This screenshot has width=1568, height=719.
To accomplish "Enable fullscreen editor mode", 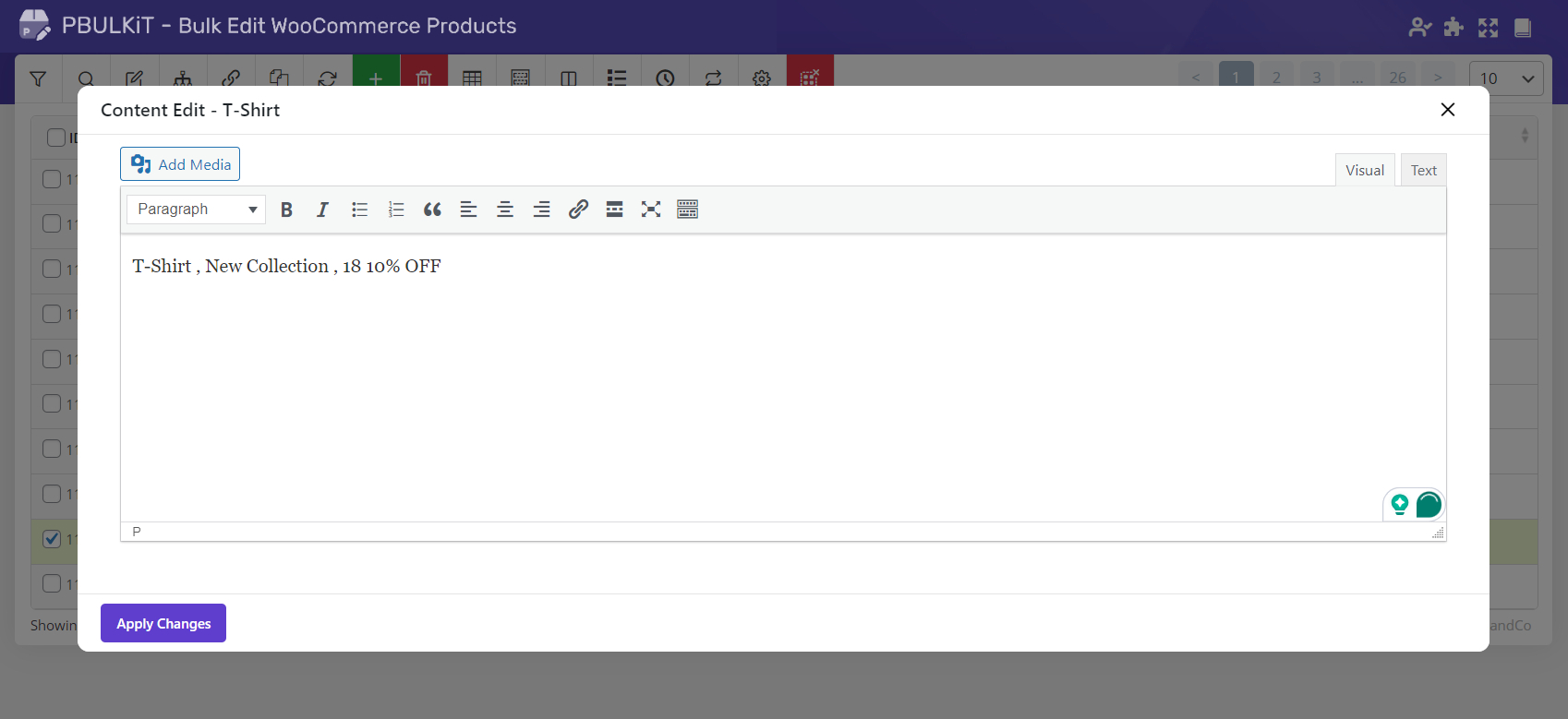I will click(x=651, y=210).
